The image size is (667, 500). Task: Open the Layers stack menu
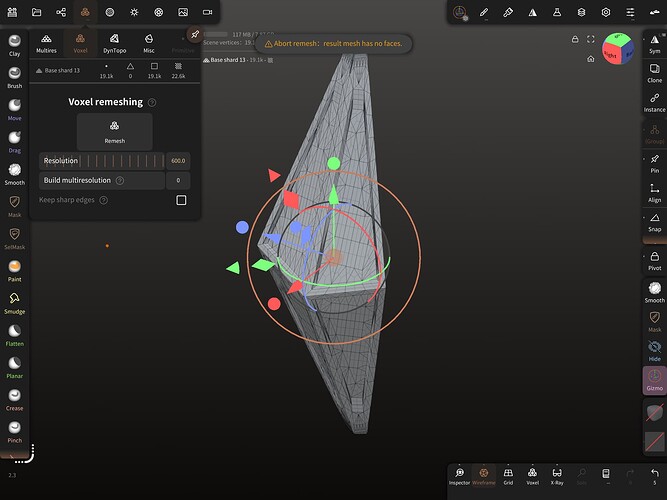click(581, 12)
